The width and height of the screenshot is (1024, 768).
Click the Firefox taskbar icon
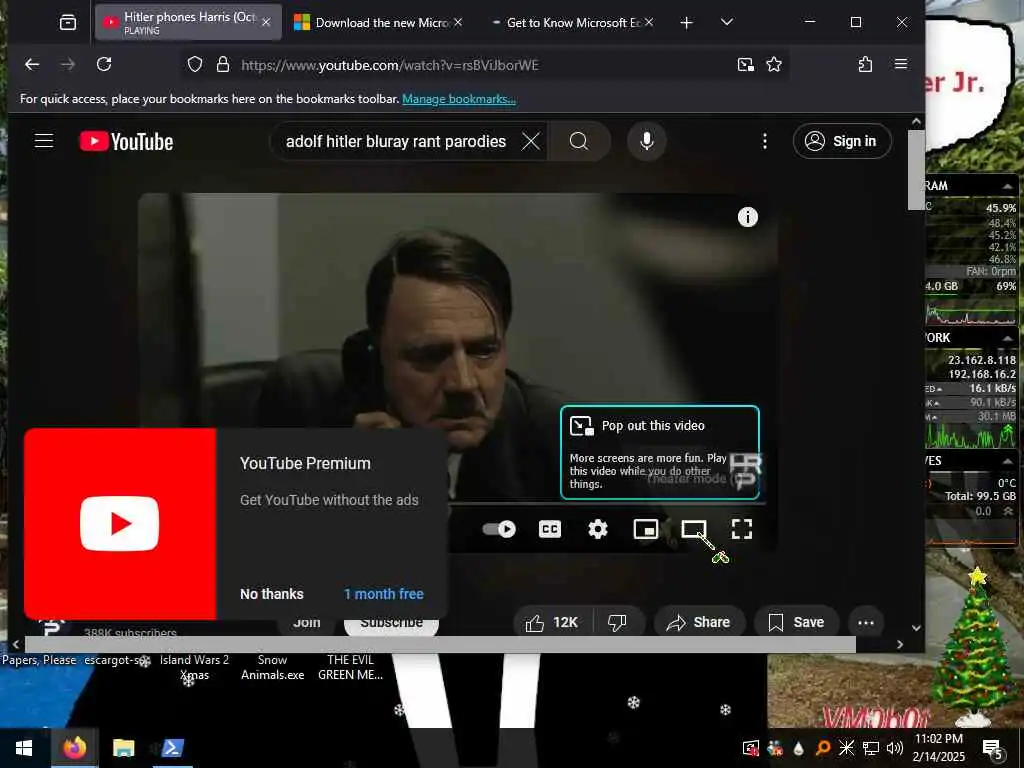click(74, 748)
